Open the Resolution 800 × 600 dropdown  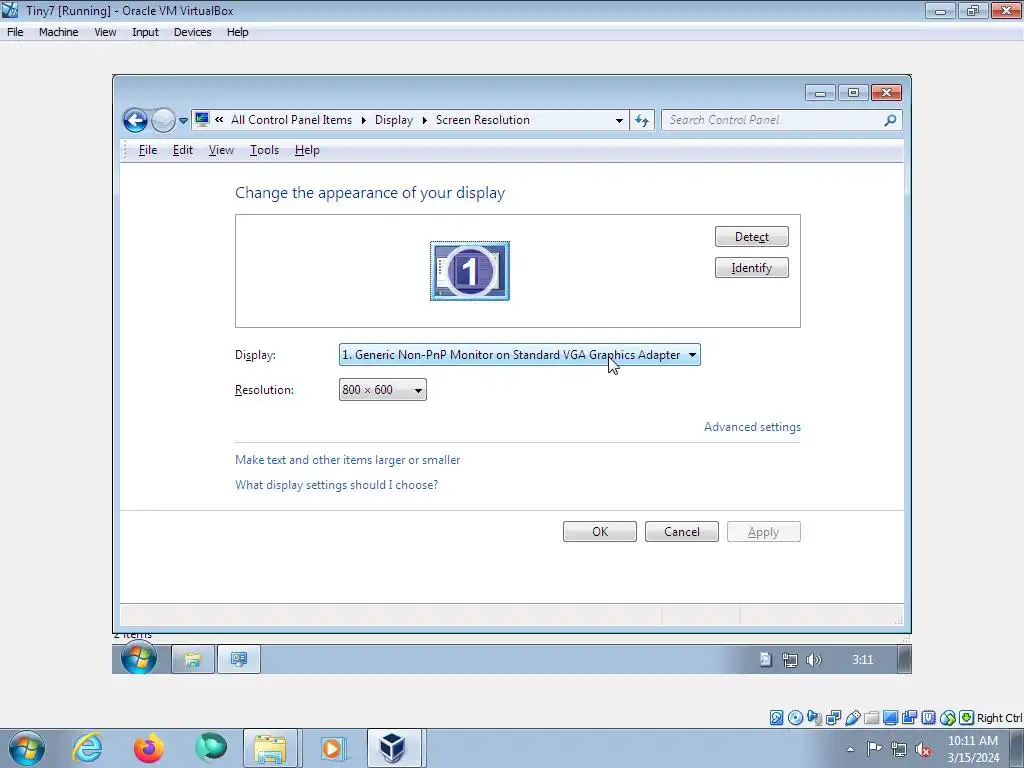click(383, 390)
